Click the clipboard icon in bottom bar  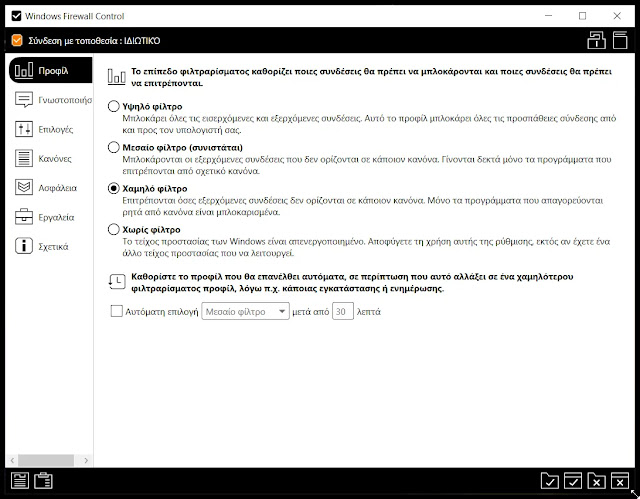pyautogui.click(x=43, y=481)
